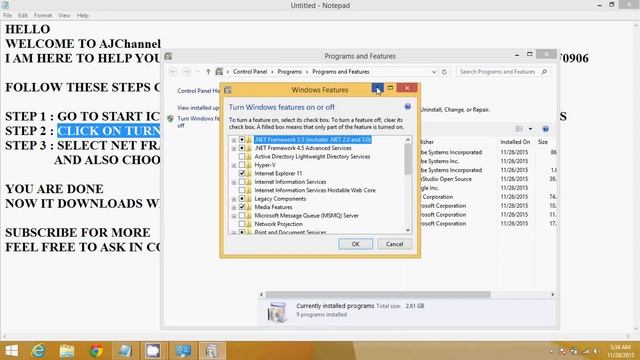This screenshot has width=640, height=360.
Task: Click the shield icon beside Turn Windows features
Action: (171, 119)
